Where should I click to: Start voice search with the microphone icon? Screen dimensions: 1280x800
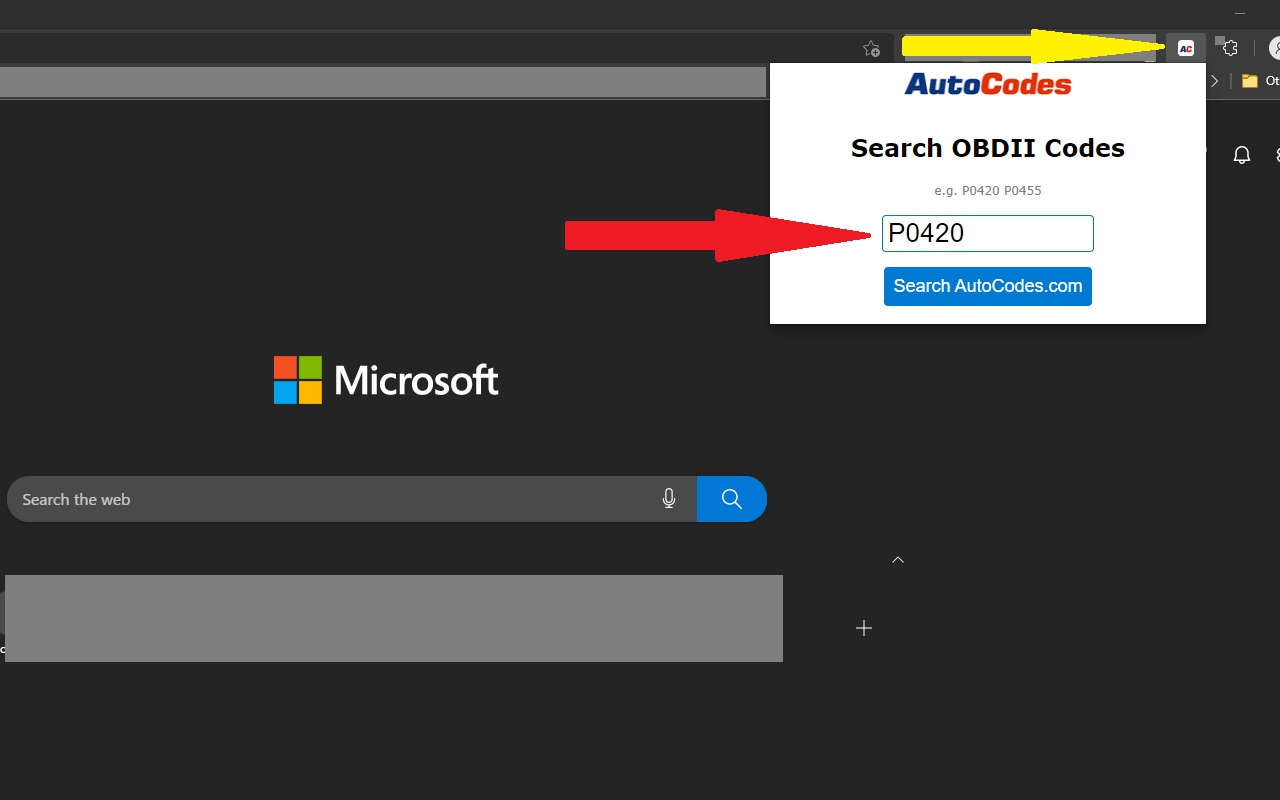click(669, 499)
